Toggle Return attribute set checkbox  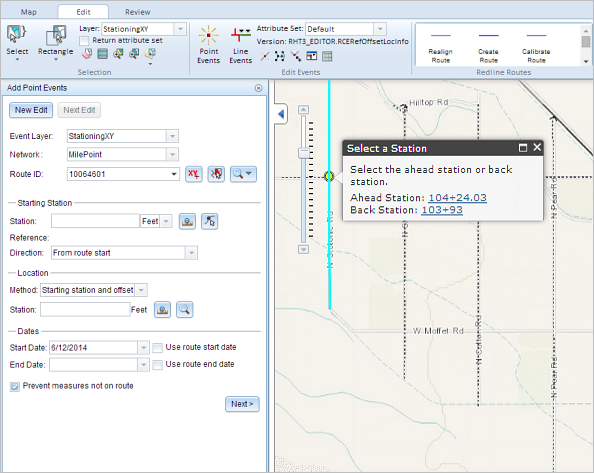(x=84, y=41)
